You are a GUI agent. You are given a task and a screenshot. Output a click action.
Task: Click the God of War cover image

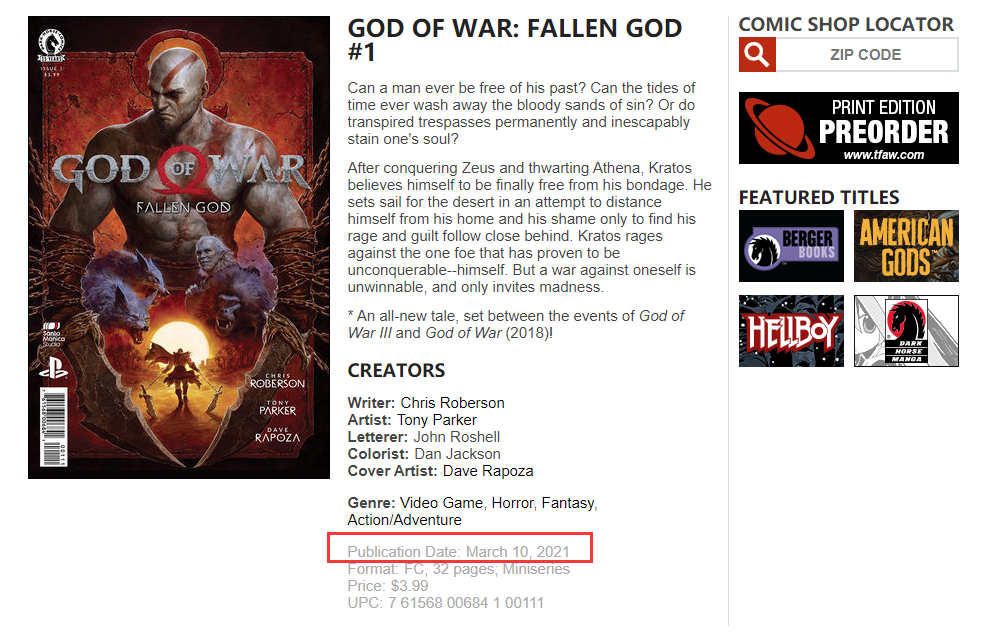179,248
